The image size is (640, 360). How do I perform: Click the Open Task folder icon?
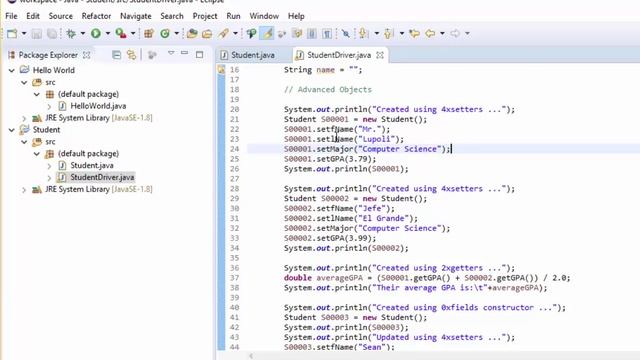(x=207, y=33)
